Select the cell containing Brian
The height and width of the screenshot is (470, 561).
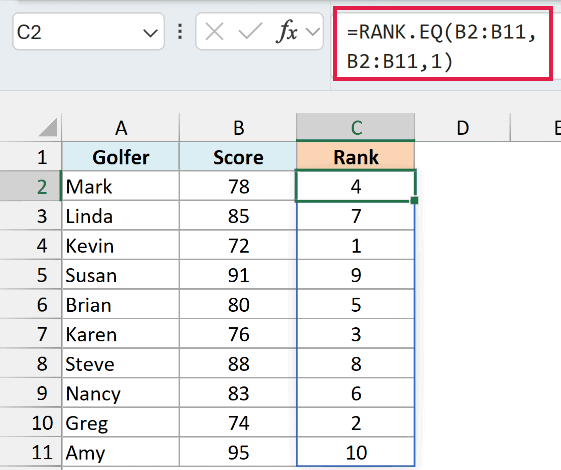121,304
